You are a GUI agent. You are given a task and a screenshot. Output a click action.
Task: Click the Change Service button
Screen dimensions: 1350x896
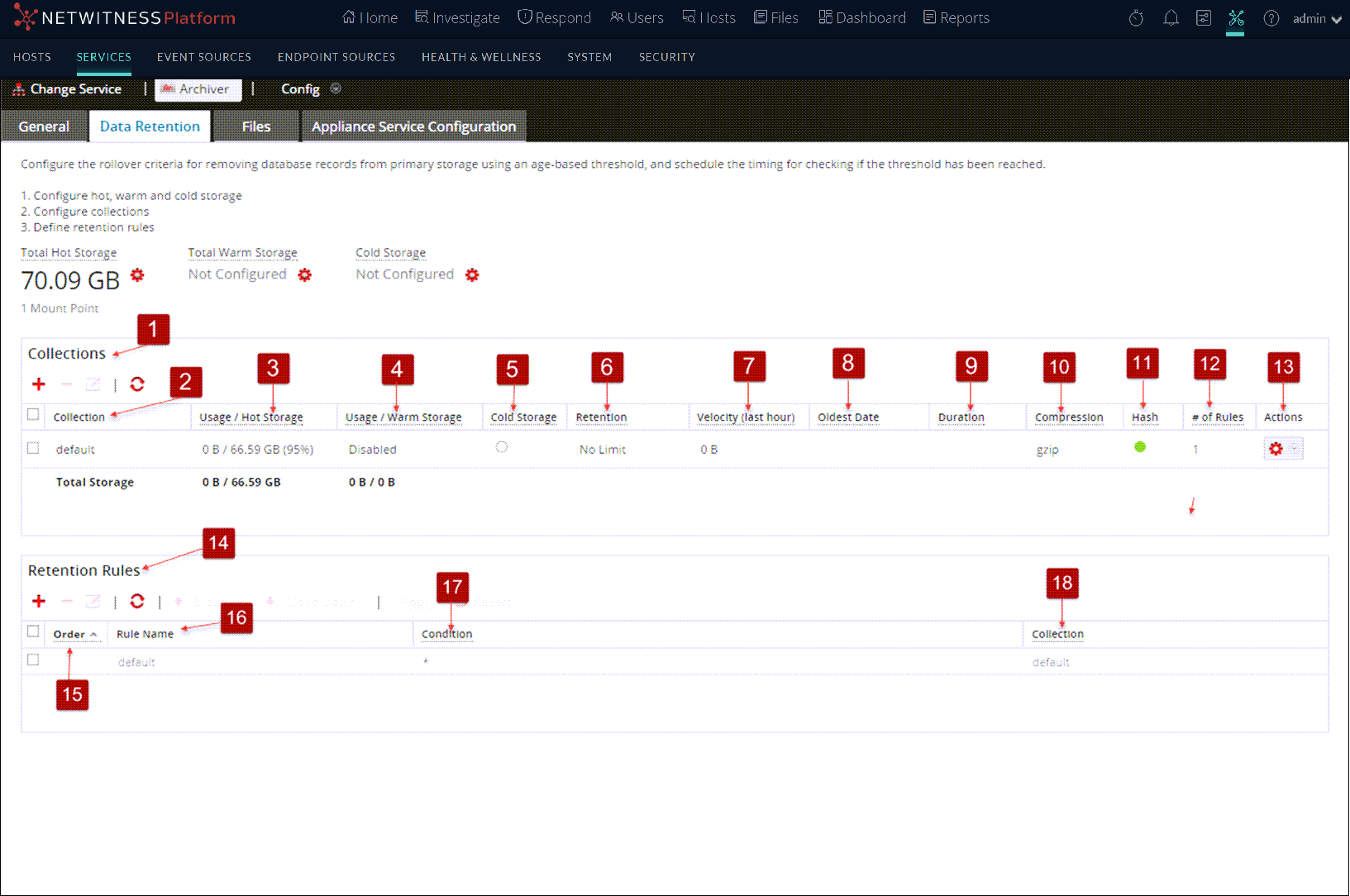tap(67, 89)
